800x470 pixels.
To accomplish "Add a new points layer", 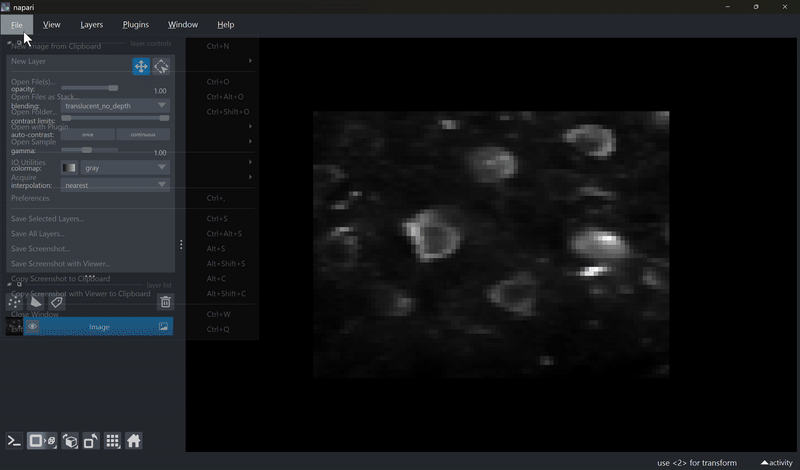I will [x=15, y=302].
